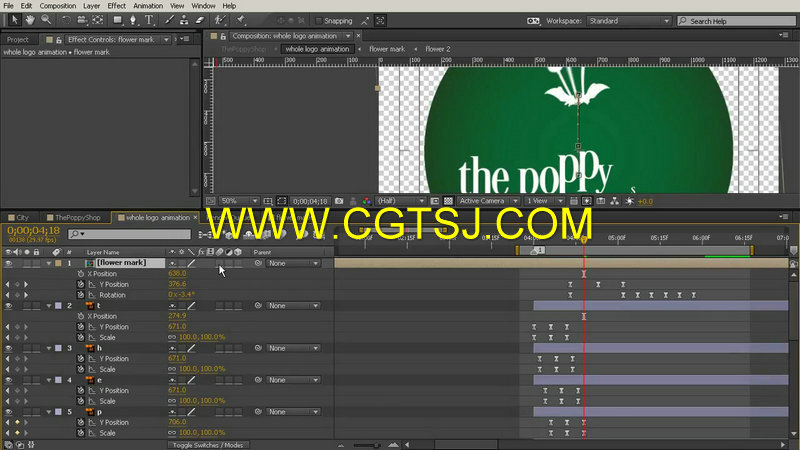
Task: Select the Rotation tool
Action: 66,20
